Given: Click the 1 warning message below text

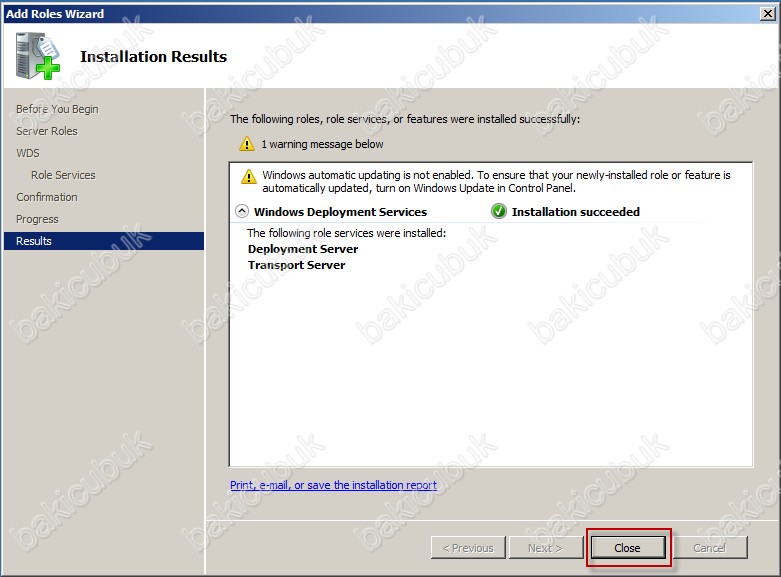Looking at the screenshot, I should 322,144.
